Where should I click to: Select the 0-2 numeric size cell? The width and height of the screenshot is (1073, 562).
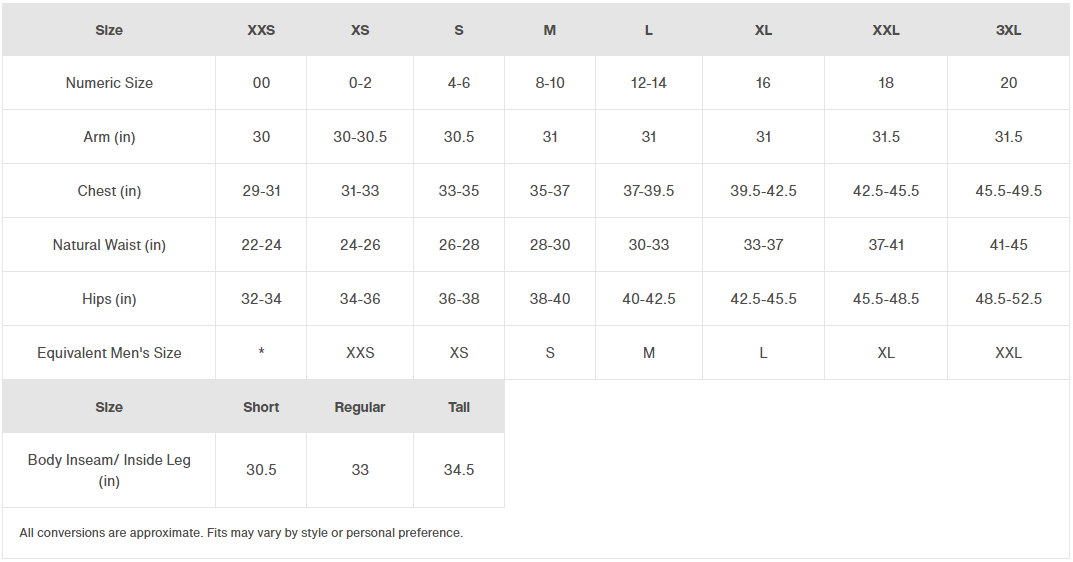point(360,83)
